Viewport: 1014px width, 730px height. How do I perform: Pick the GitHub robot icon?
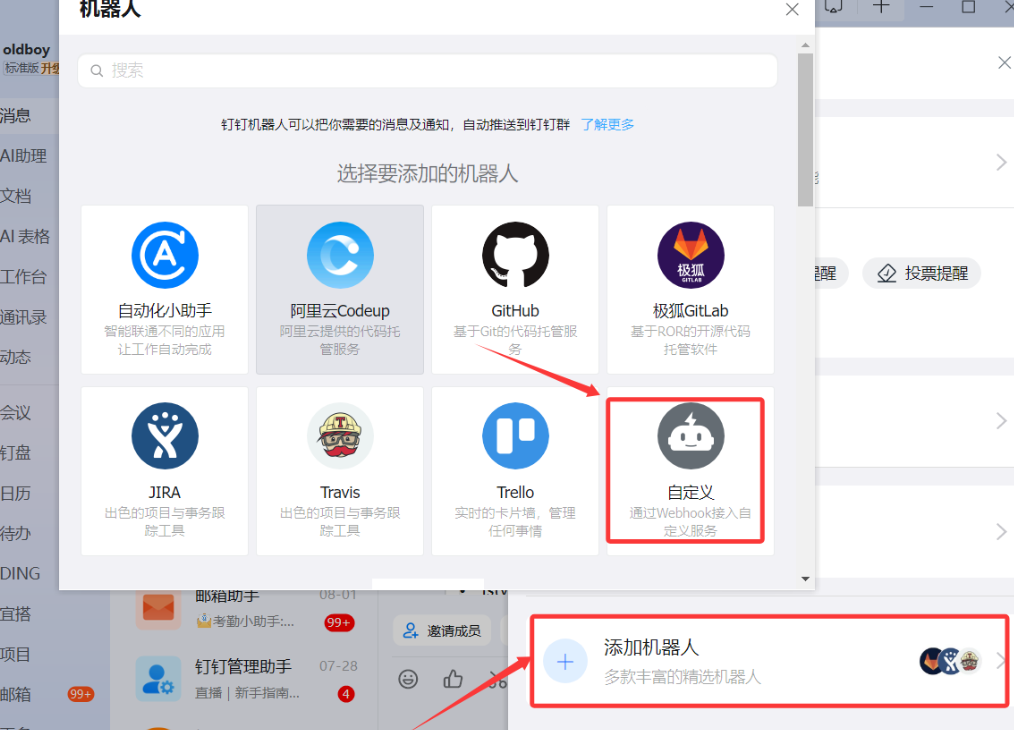click(515, 255)
